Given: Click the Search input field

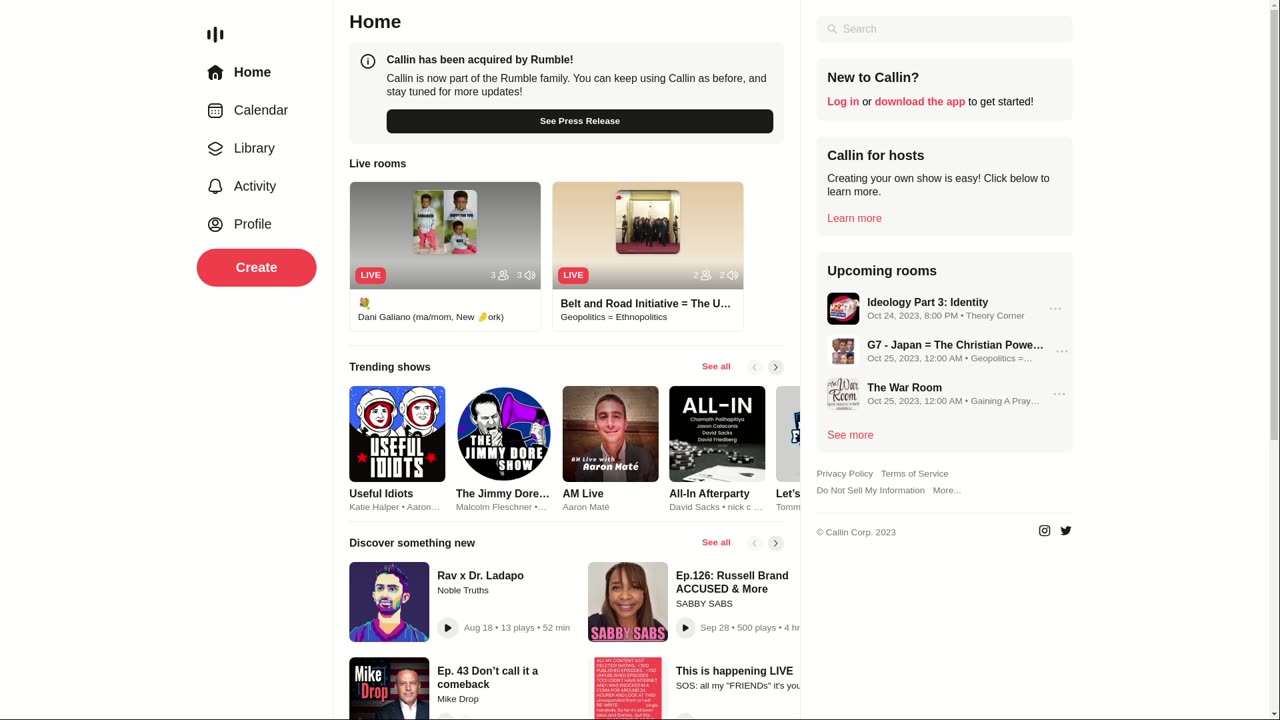Looking at the screenshot, I should click(944, 29).
